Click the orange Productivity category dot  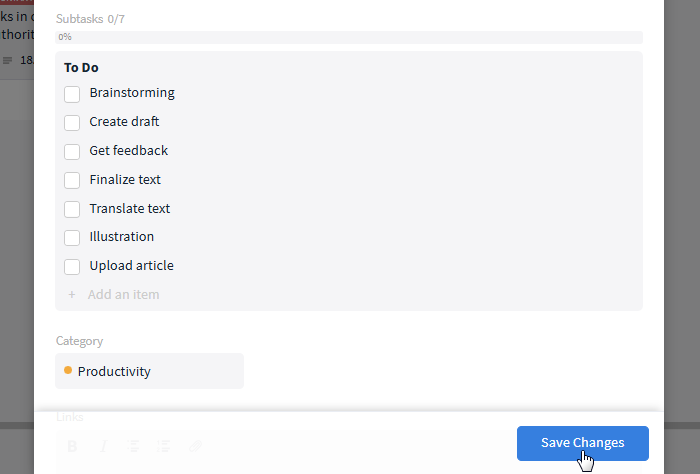68,370
